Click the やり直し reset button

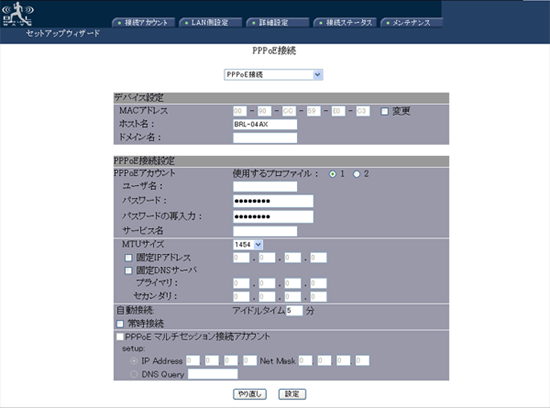pos(250,394)
